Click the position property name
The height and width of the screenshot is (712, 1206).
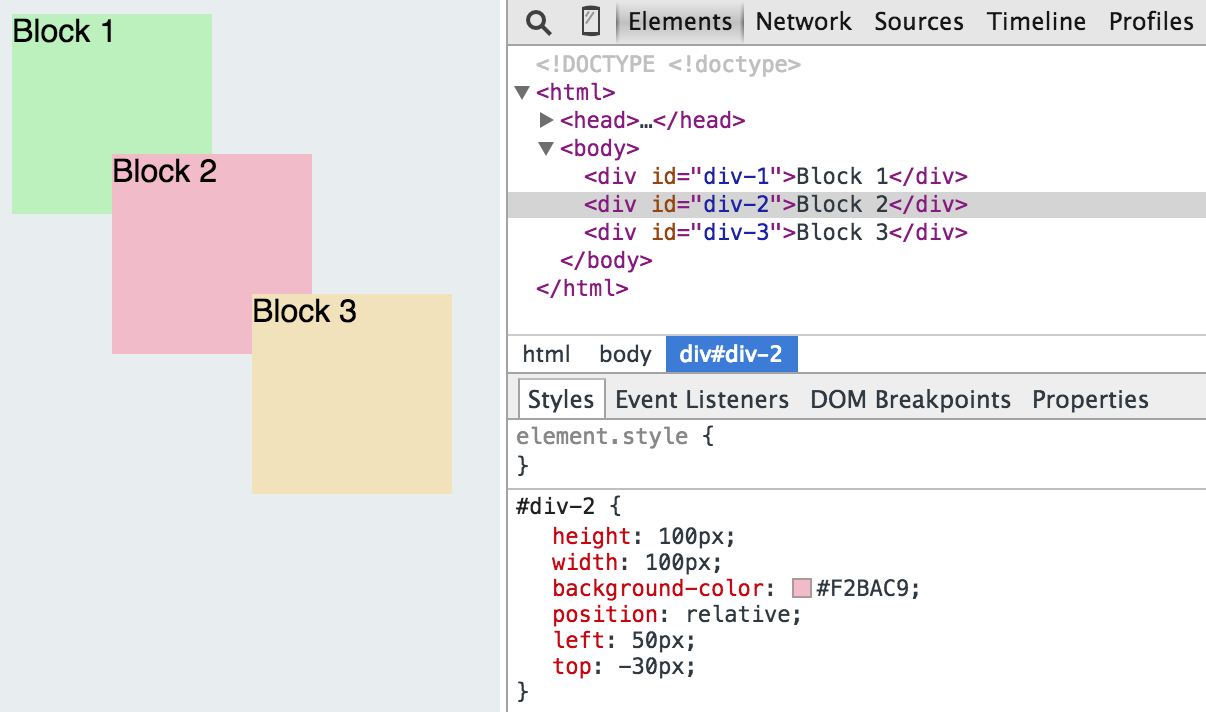pos(605,614)
